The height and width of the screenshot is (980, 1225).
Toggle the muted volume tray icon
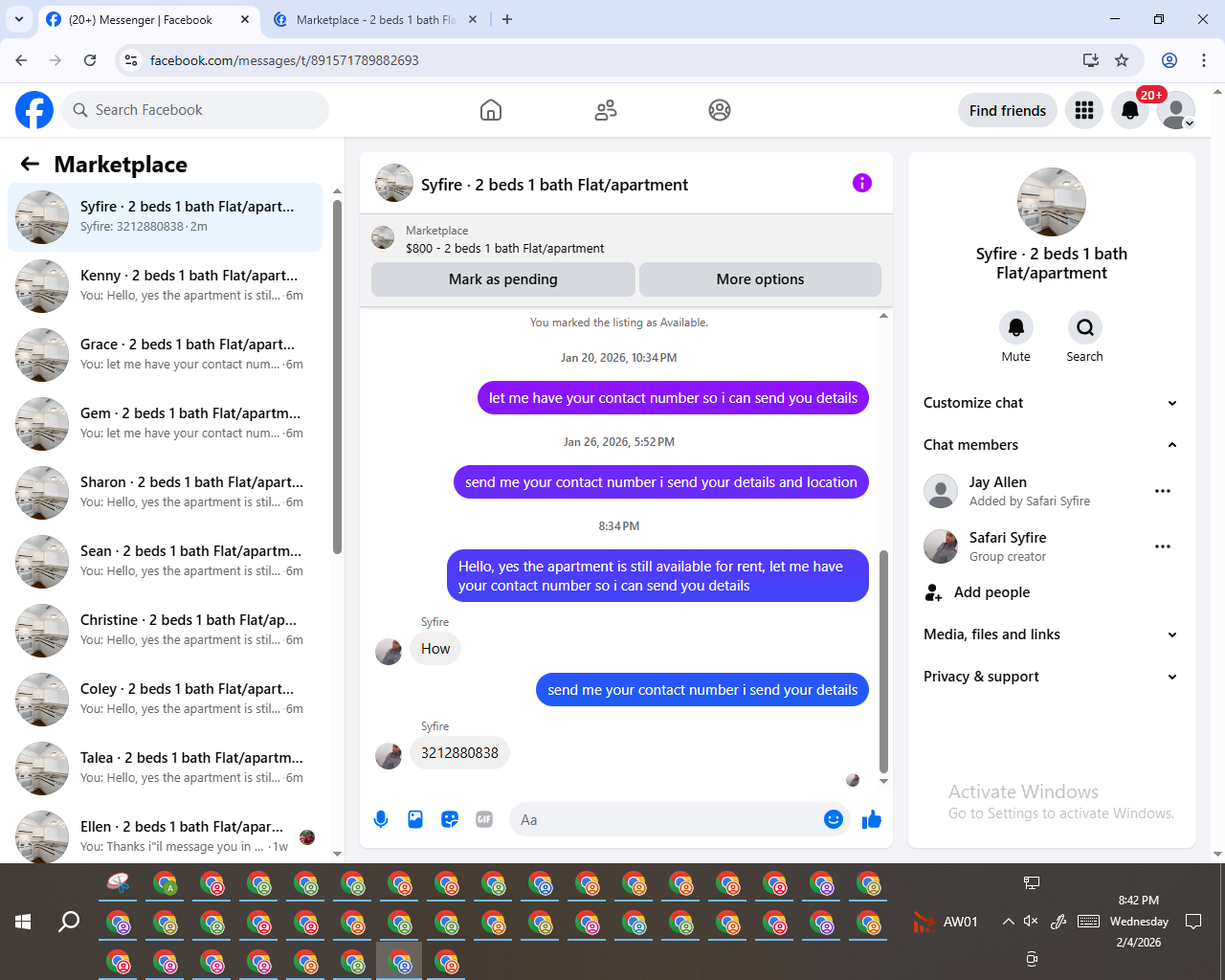pos(1031,922)
